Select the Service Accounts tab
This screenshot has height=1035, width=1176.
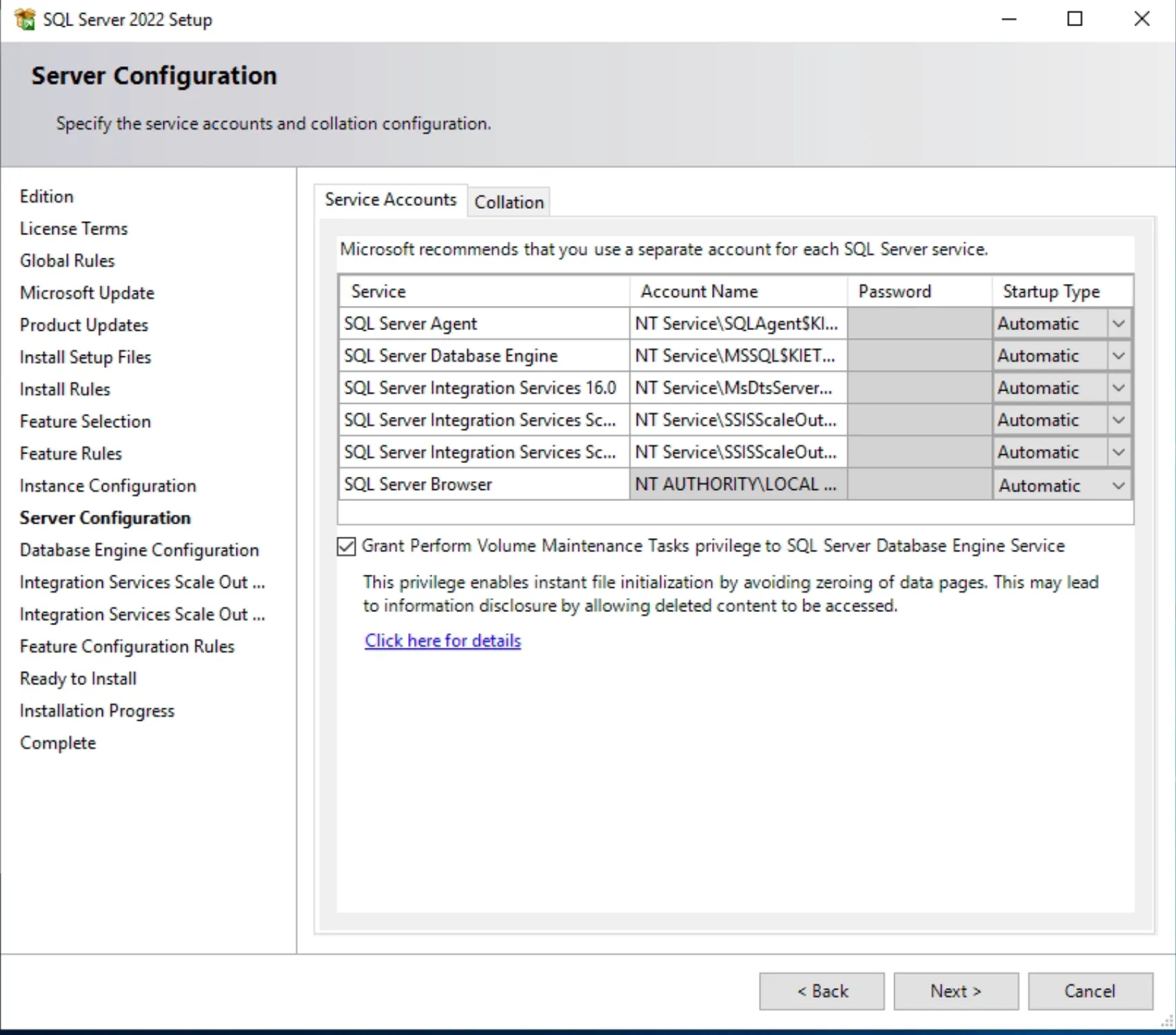(390, 200)
